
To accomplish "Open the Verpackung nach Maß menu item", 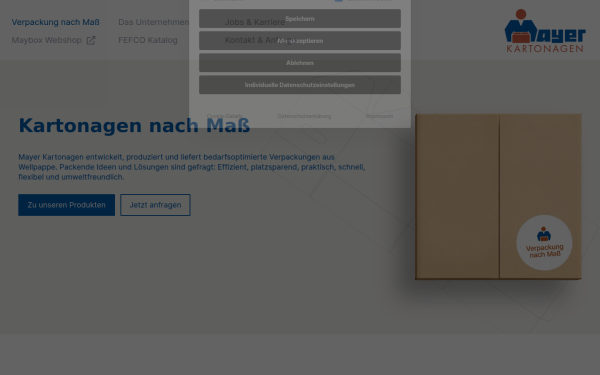I will 55,22.
